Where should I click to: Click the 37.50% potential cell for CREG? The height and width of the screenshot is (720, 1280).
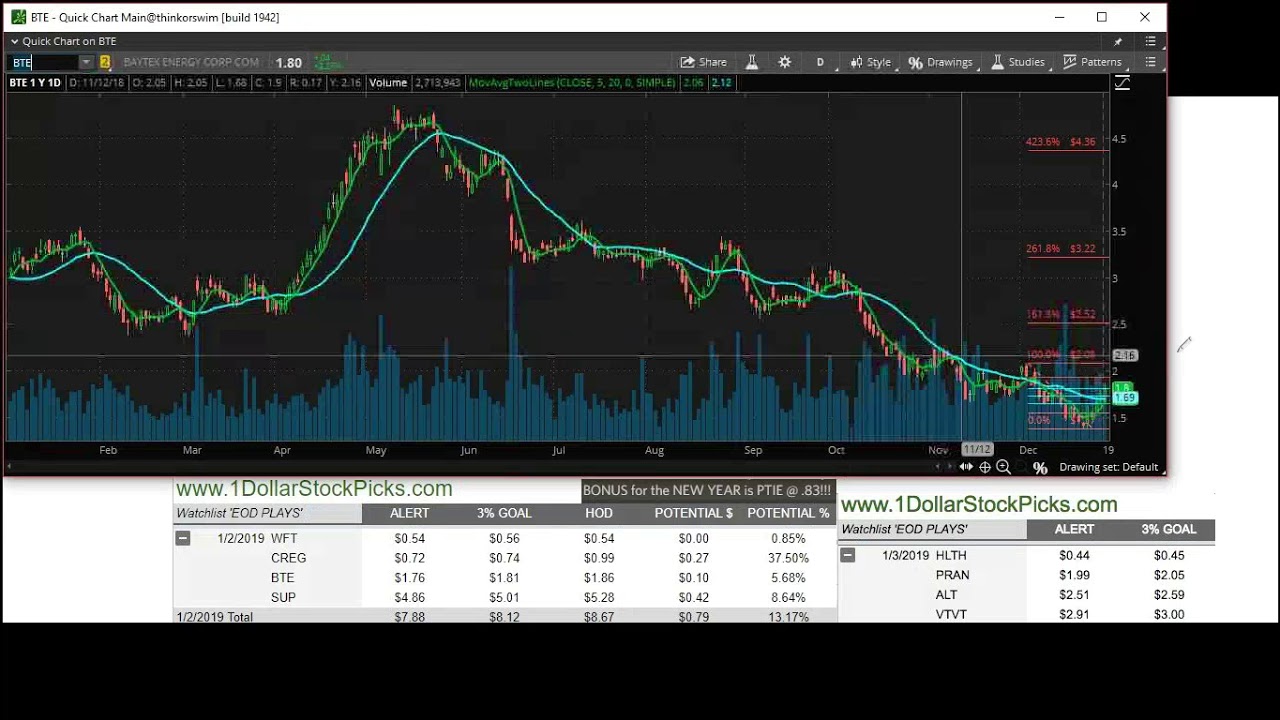pos(788,558)
